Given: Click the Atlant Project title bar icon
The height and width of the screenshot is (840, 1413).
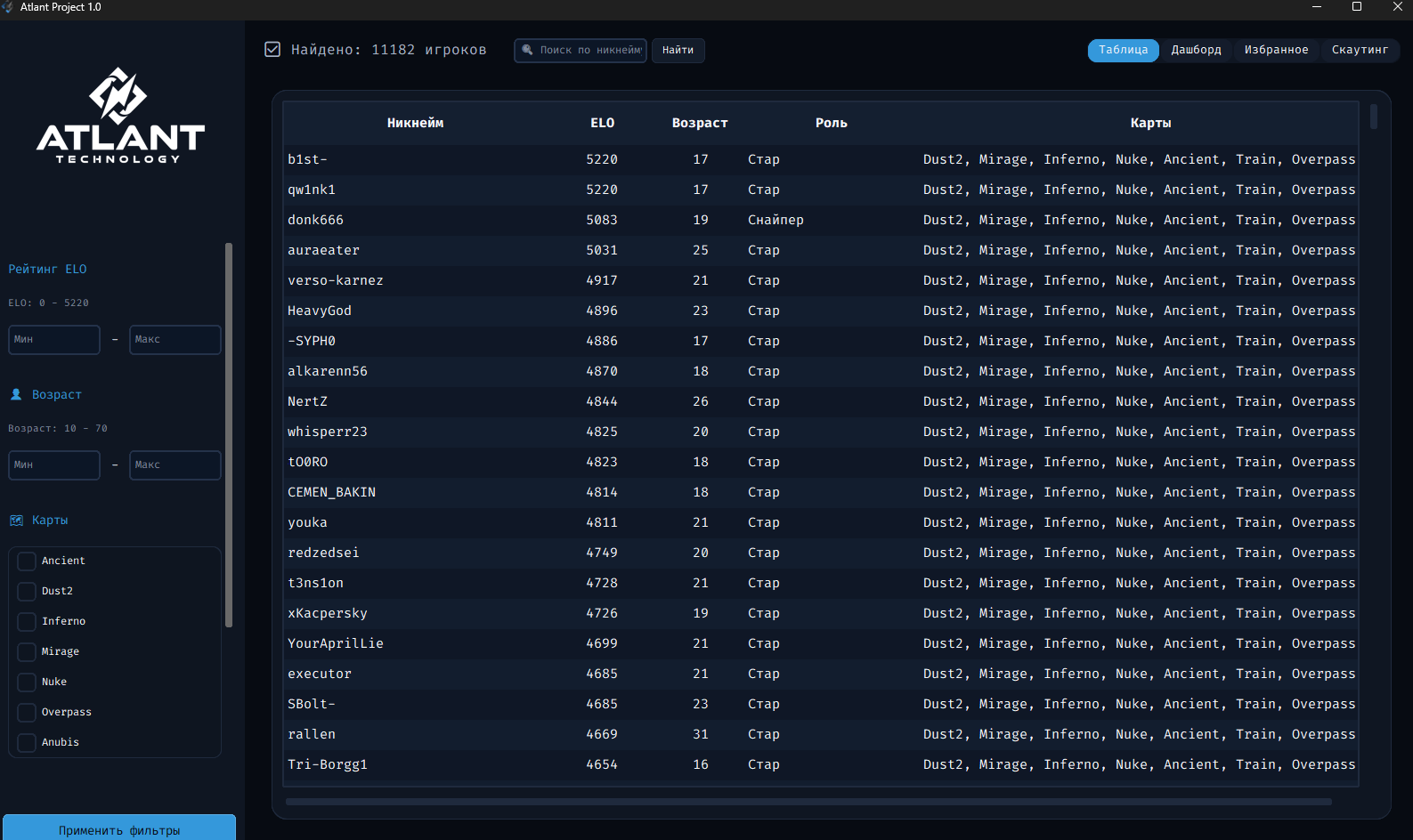Looking at the screenshot, I should click(7, 7).
